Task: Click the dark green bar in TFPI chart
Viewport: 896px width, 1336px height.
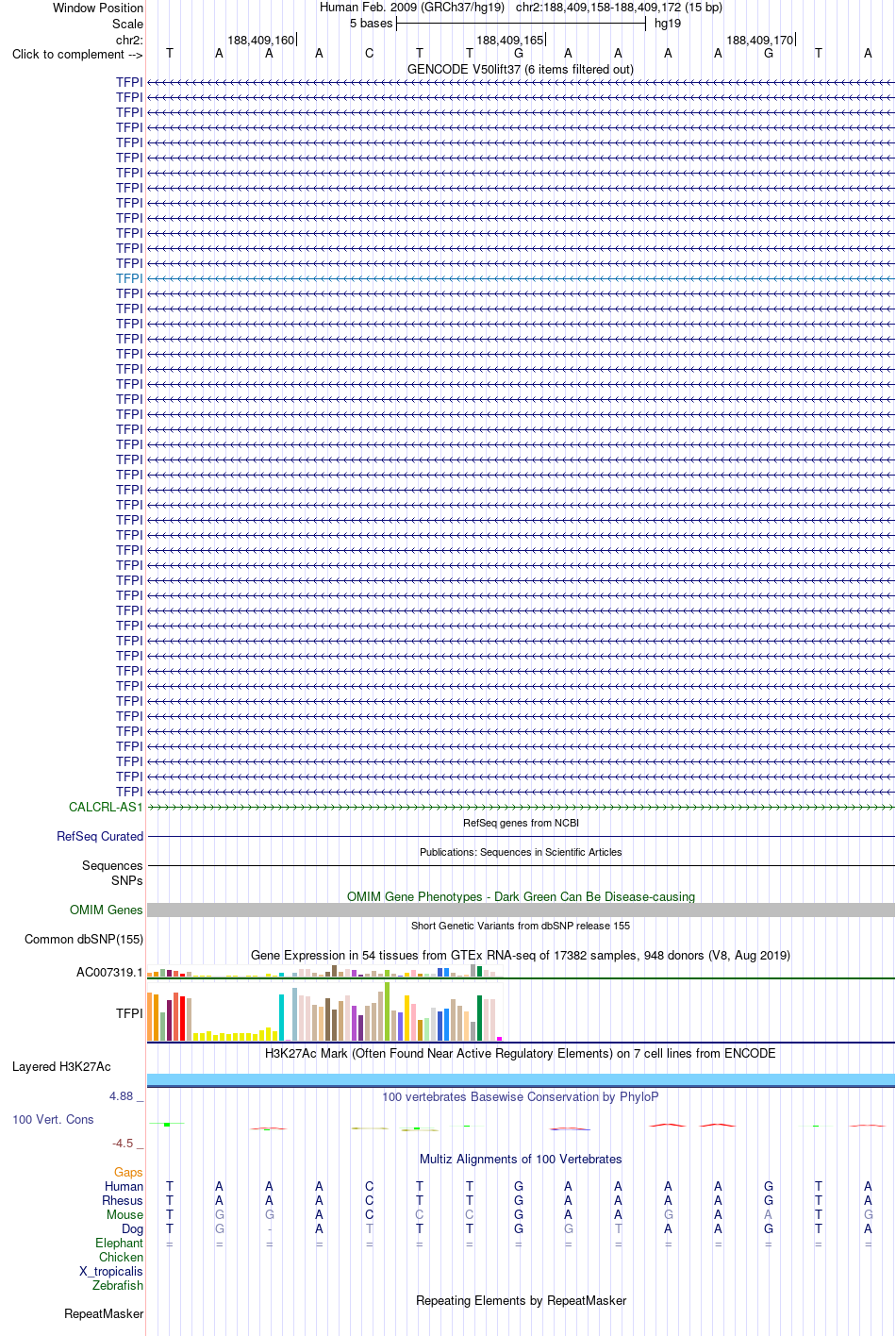Action: (x=479, y=1017)
